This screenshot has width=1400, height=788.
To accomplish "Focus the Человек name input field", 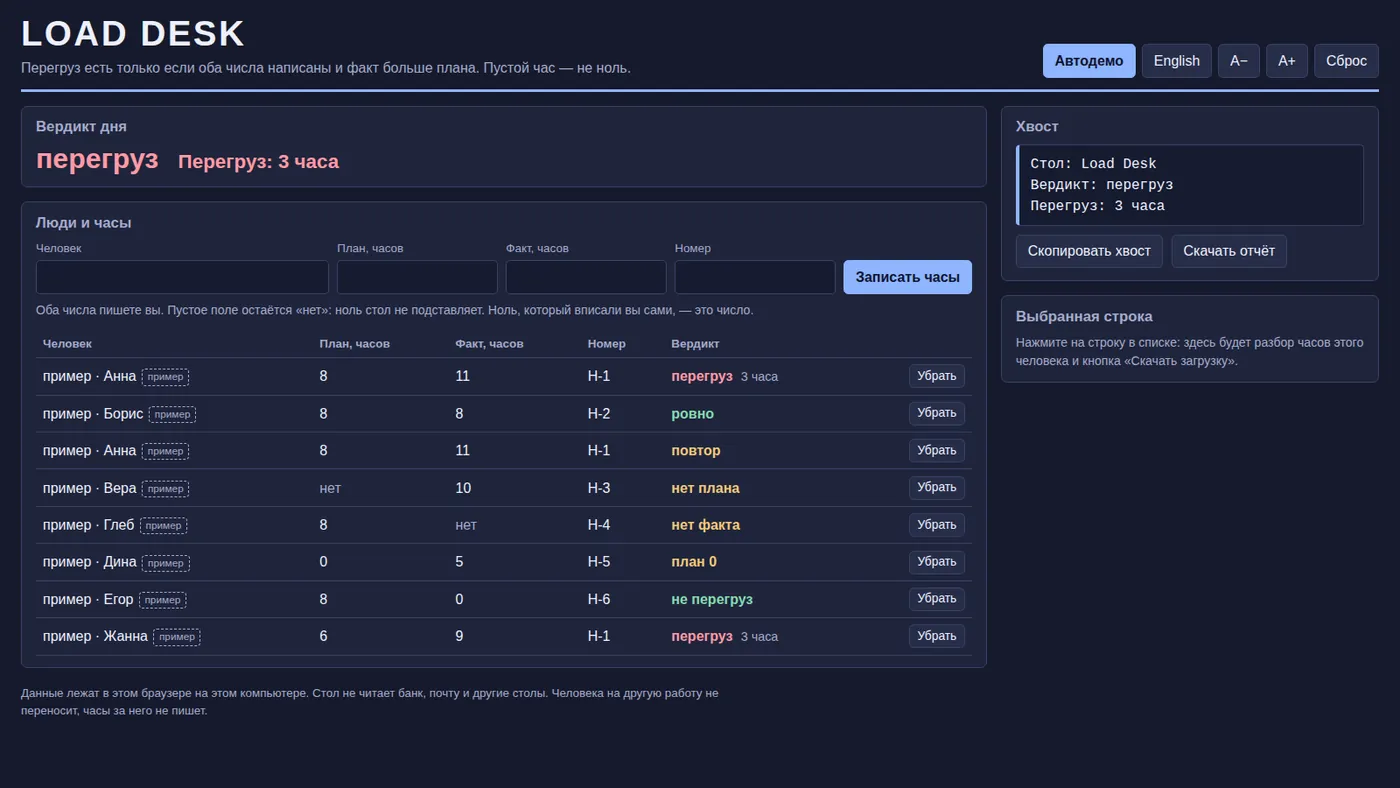I will pos(182,277).
